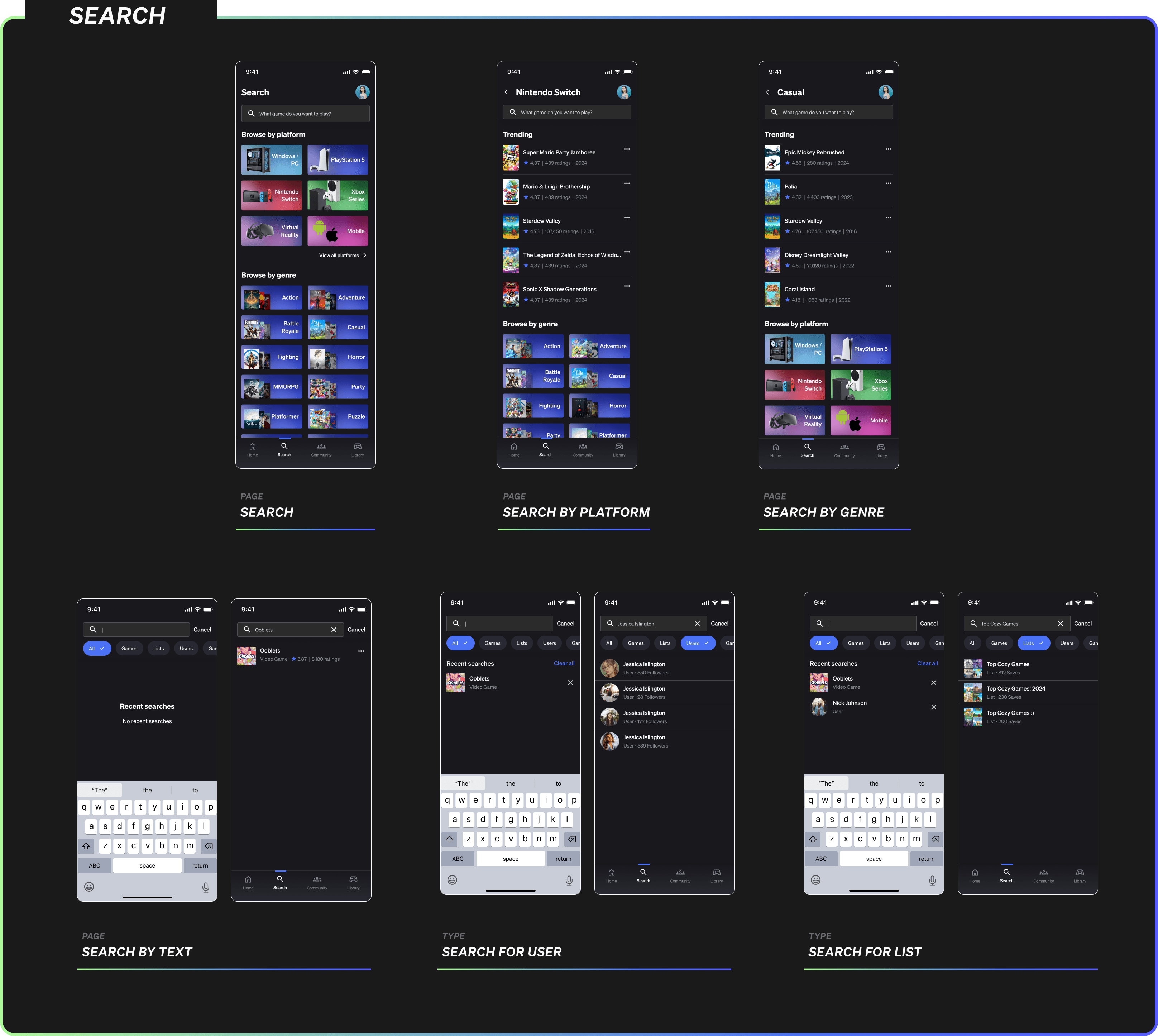Viewport: 1158px width, 1036px height.
Task: Tap magnifier icon in Nintendo Switch search bar
Action: (x=513, y=112)
